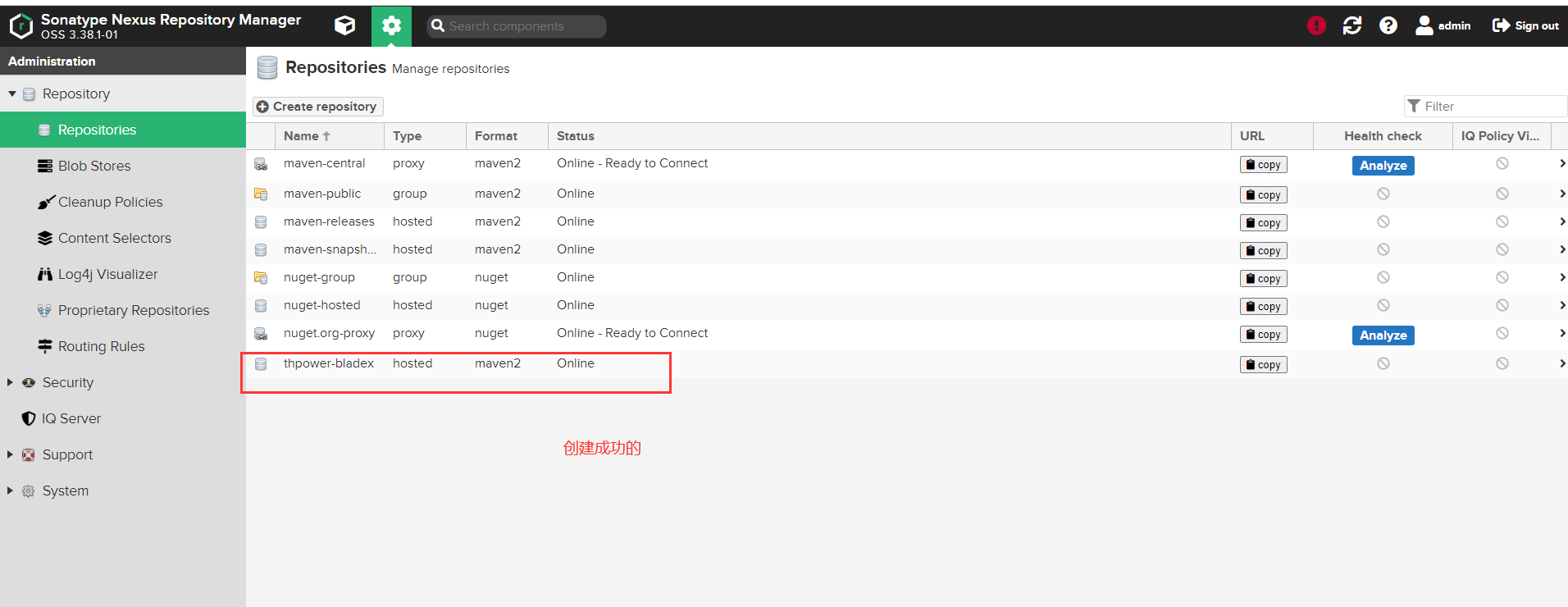
Task: Click the group folder icon for nuget-group
Action: (261, 278)
